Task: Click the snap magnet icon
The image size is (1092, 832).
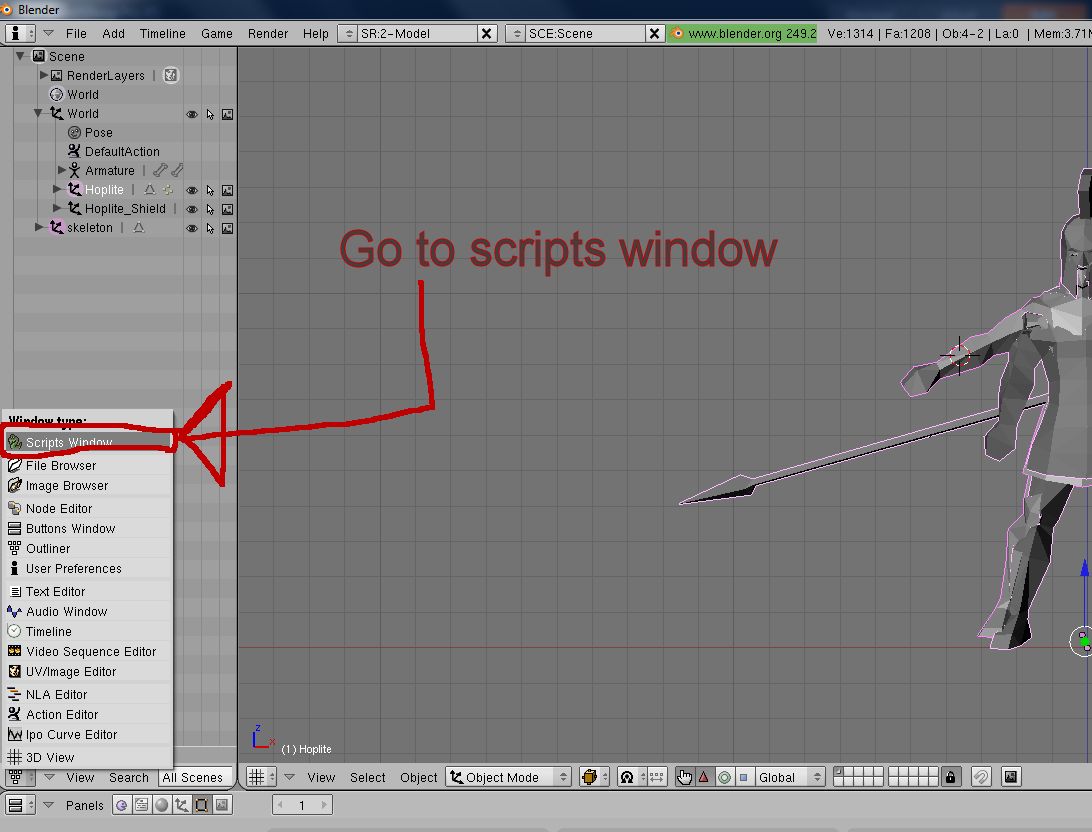Action: (x=981, y=777)
